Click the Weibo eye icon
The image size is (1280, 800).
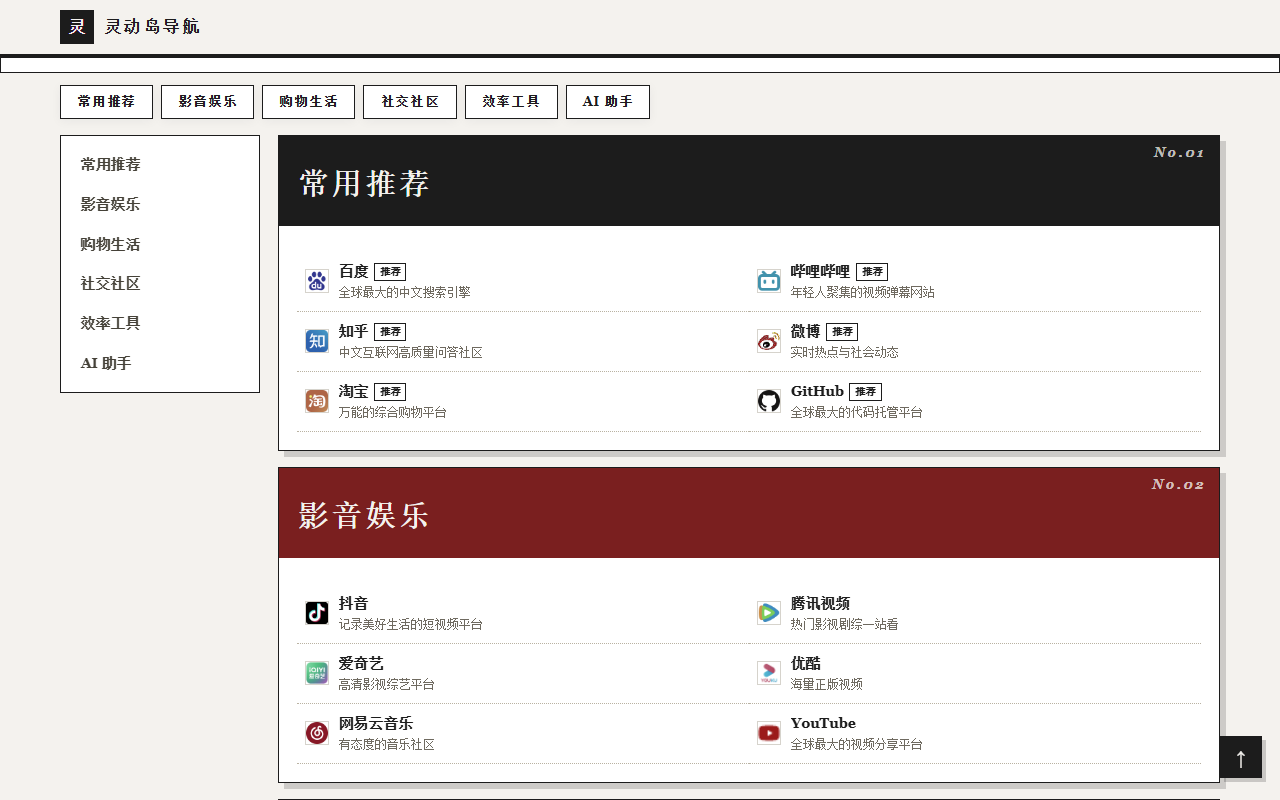click(x=769, y=341)
